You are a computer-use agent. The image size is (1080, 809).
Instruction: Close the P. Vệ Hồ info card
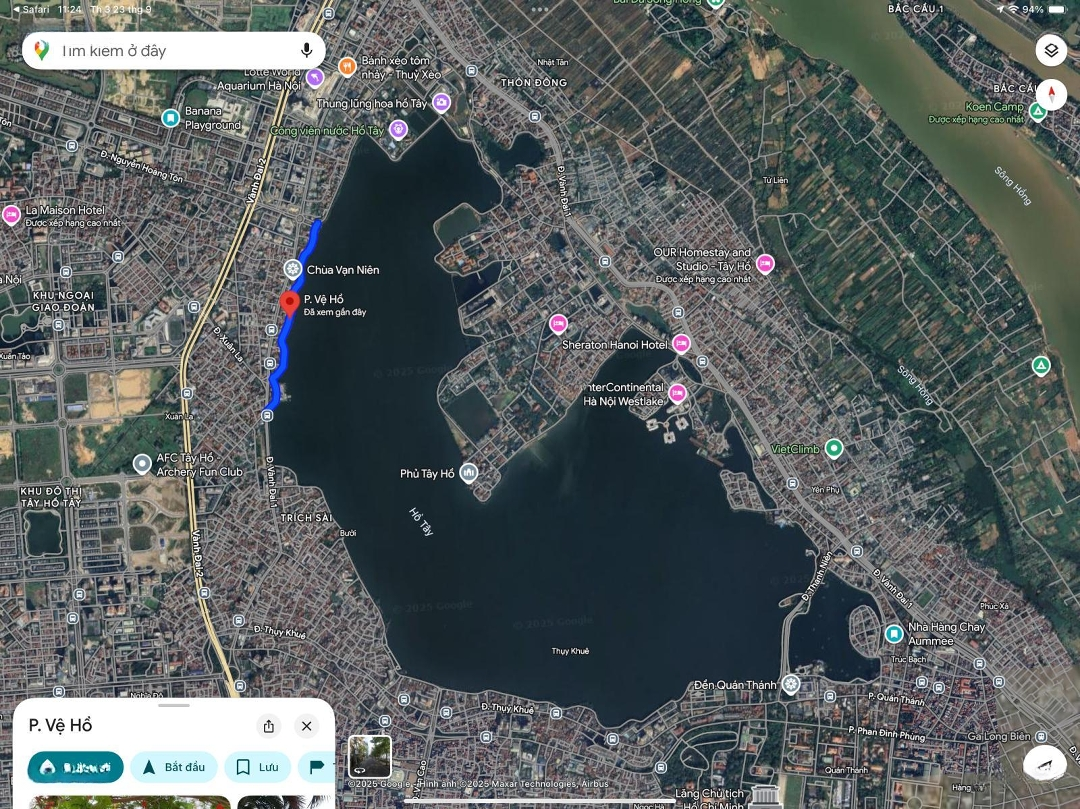[x=307, y=726]
